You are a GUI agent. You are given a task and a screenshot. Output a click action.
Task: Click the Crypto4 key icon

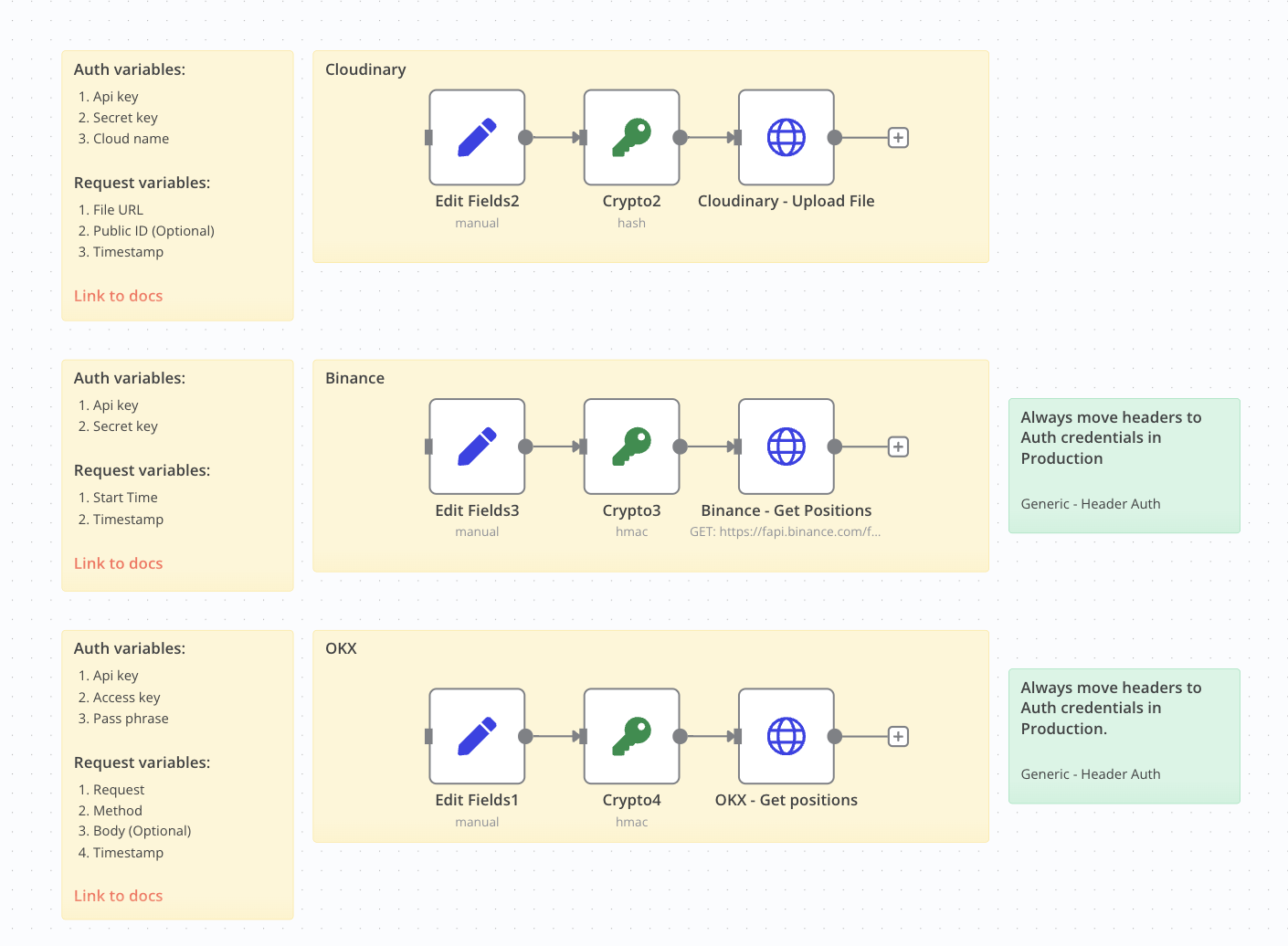631,736
